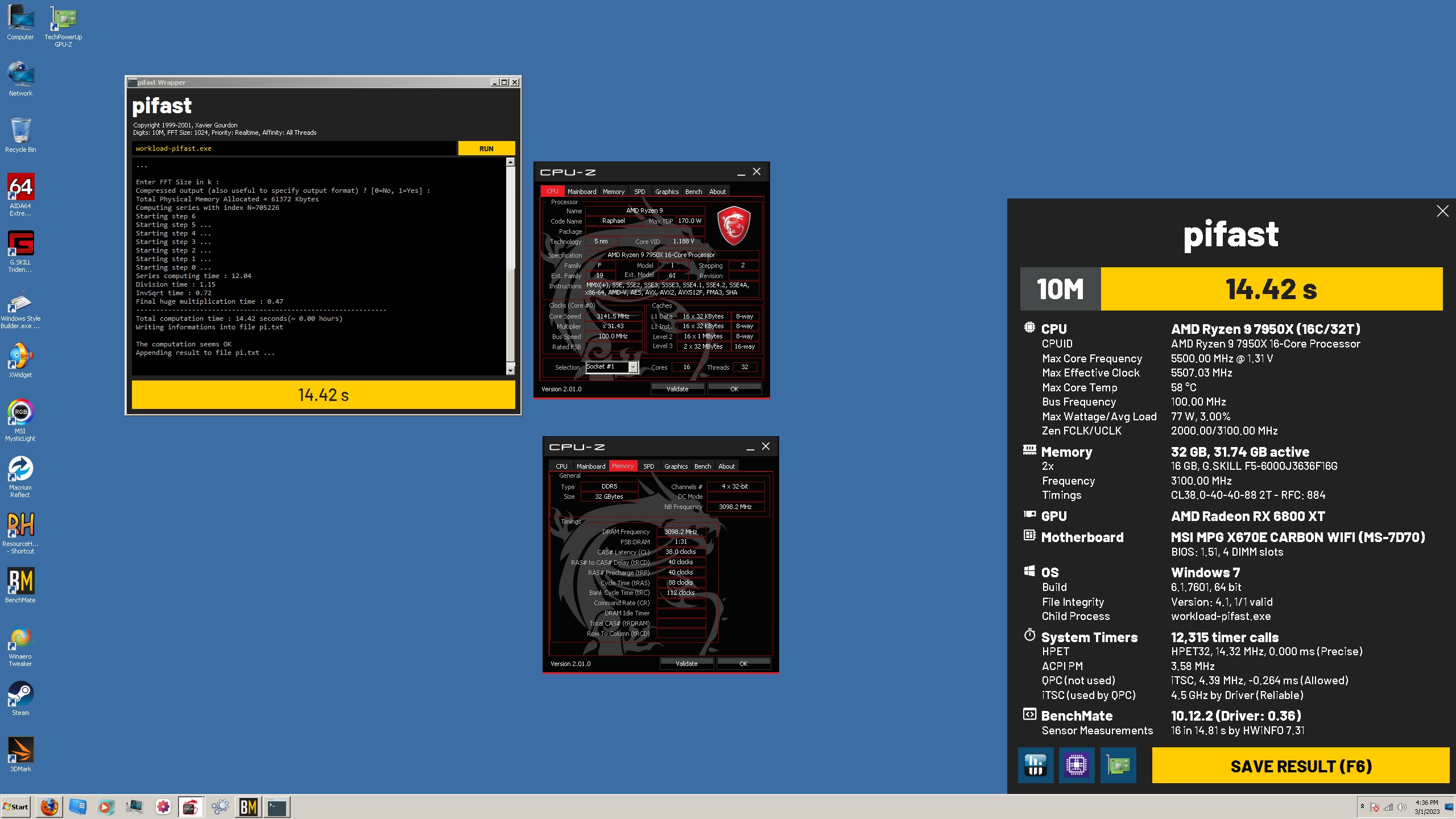The image size is (1456, 819).
Task: Open About tab in lower CPU-Z window
Action: (x=726, y=466)
